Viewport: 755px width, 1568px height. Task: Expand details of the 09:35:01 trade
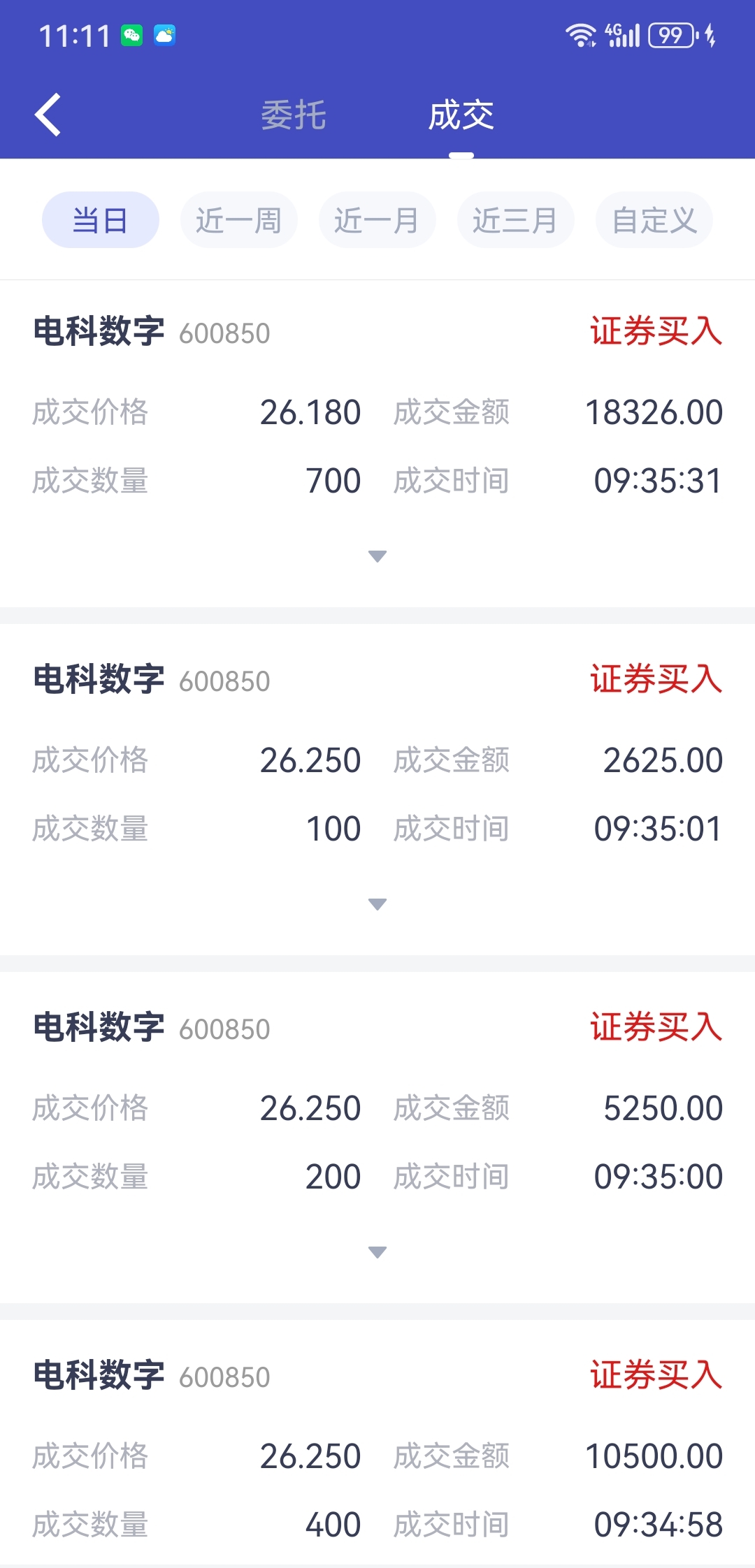[x=377, y=904]
